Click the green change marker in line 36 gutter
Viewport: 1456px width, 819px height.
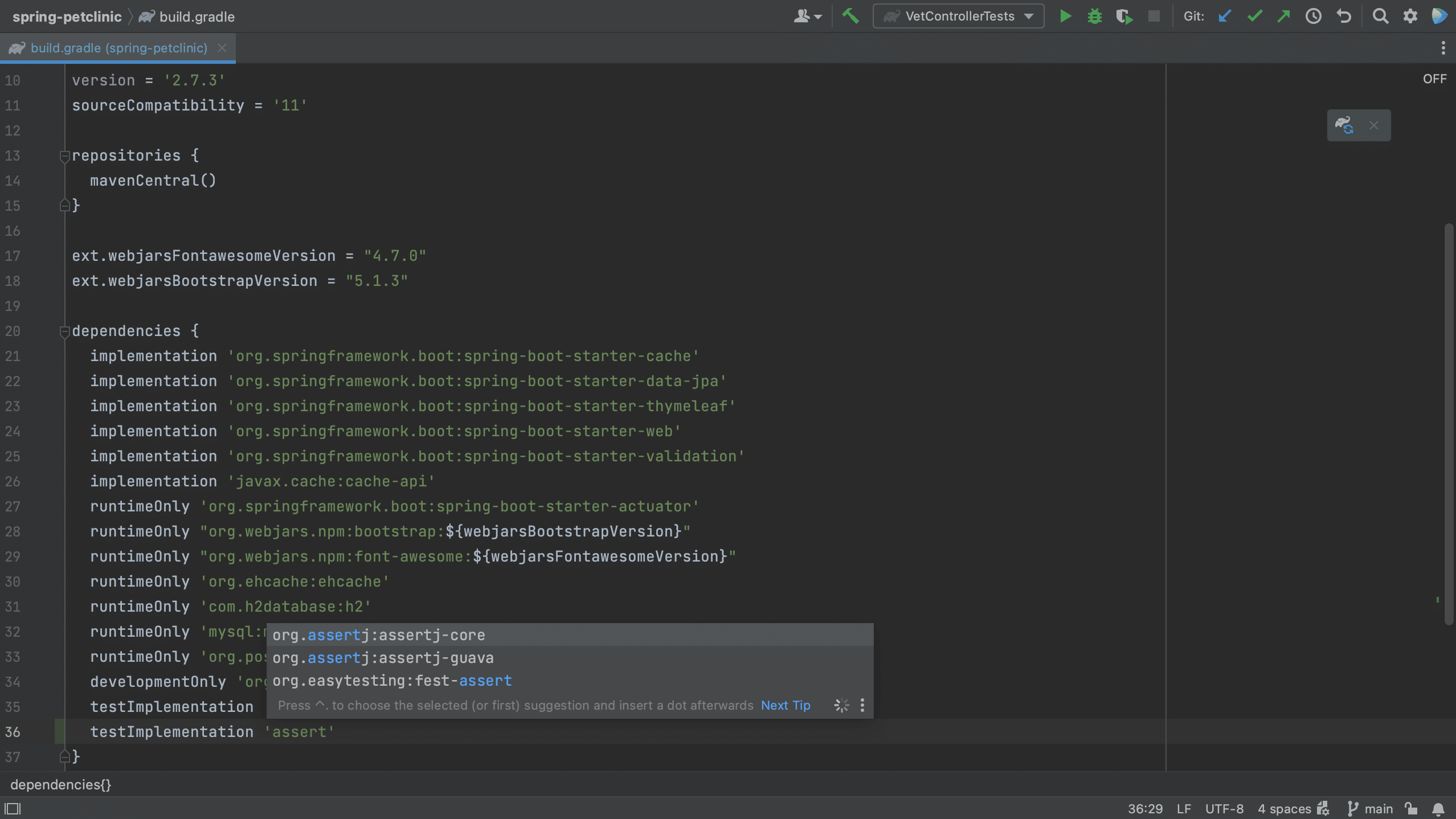tap(60, 732)
